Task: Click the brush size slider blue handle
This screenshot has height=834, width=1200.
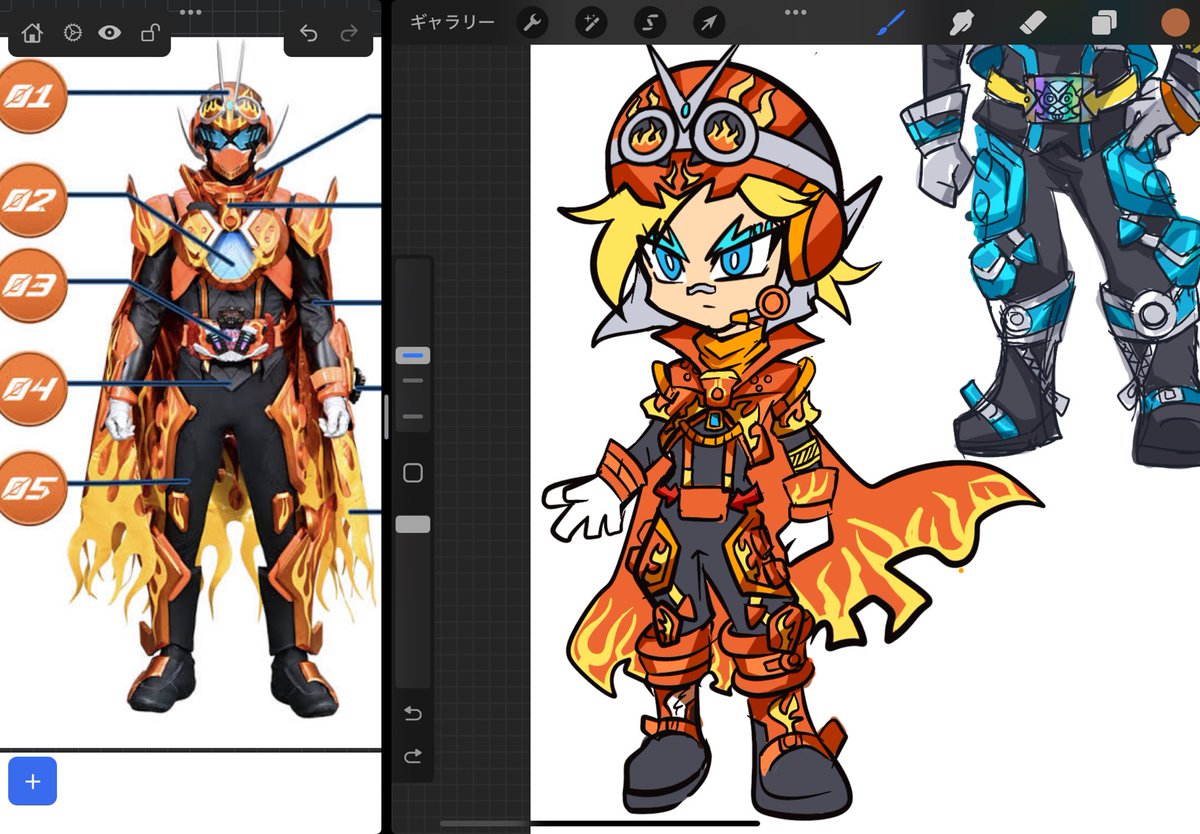Action: 413,355
